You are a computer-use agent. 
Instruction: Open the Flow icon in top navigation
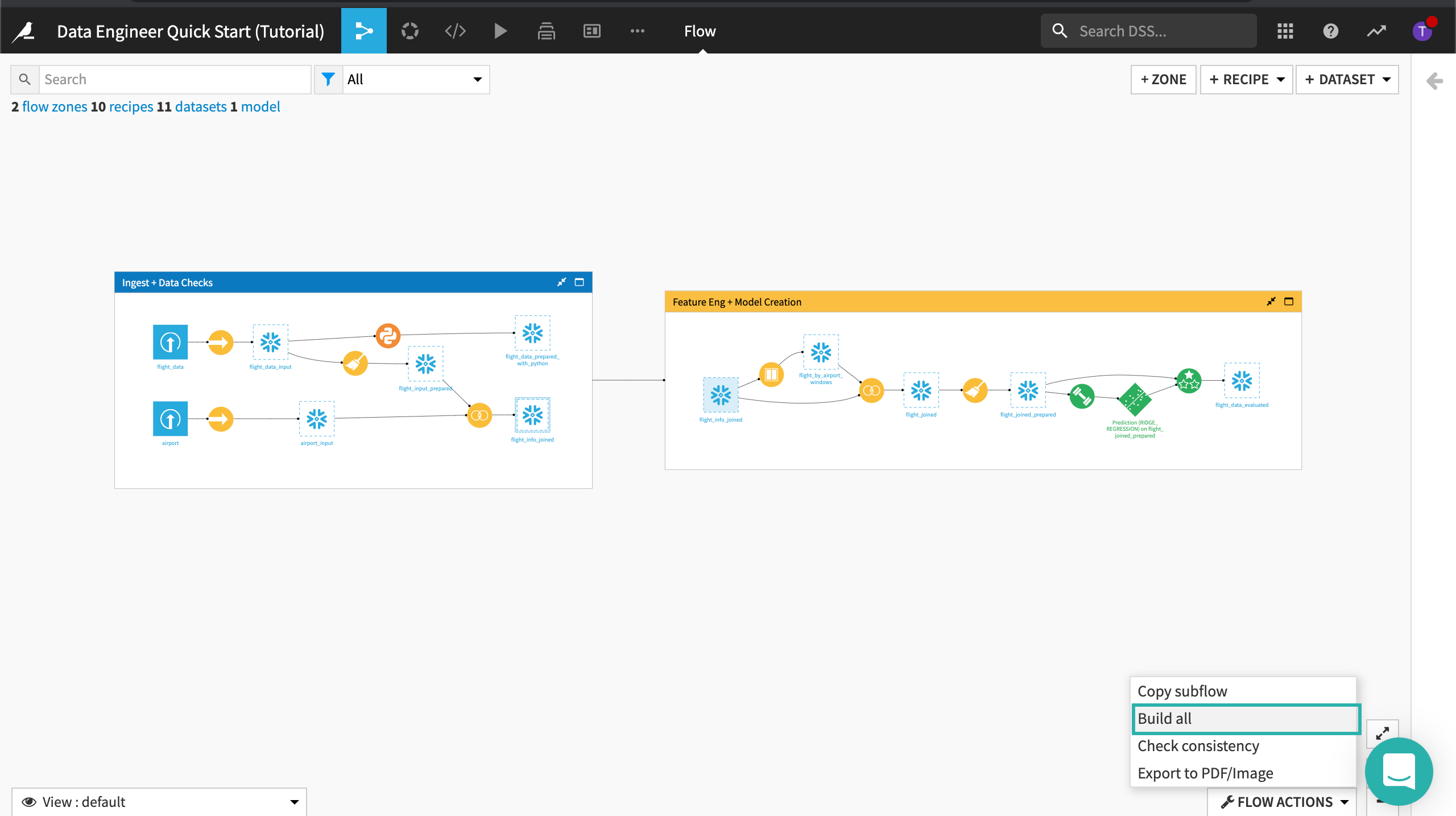click(364, 31)
